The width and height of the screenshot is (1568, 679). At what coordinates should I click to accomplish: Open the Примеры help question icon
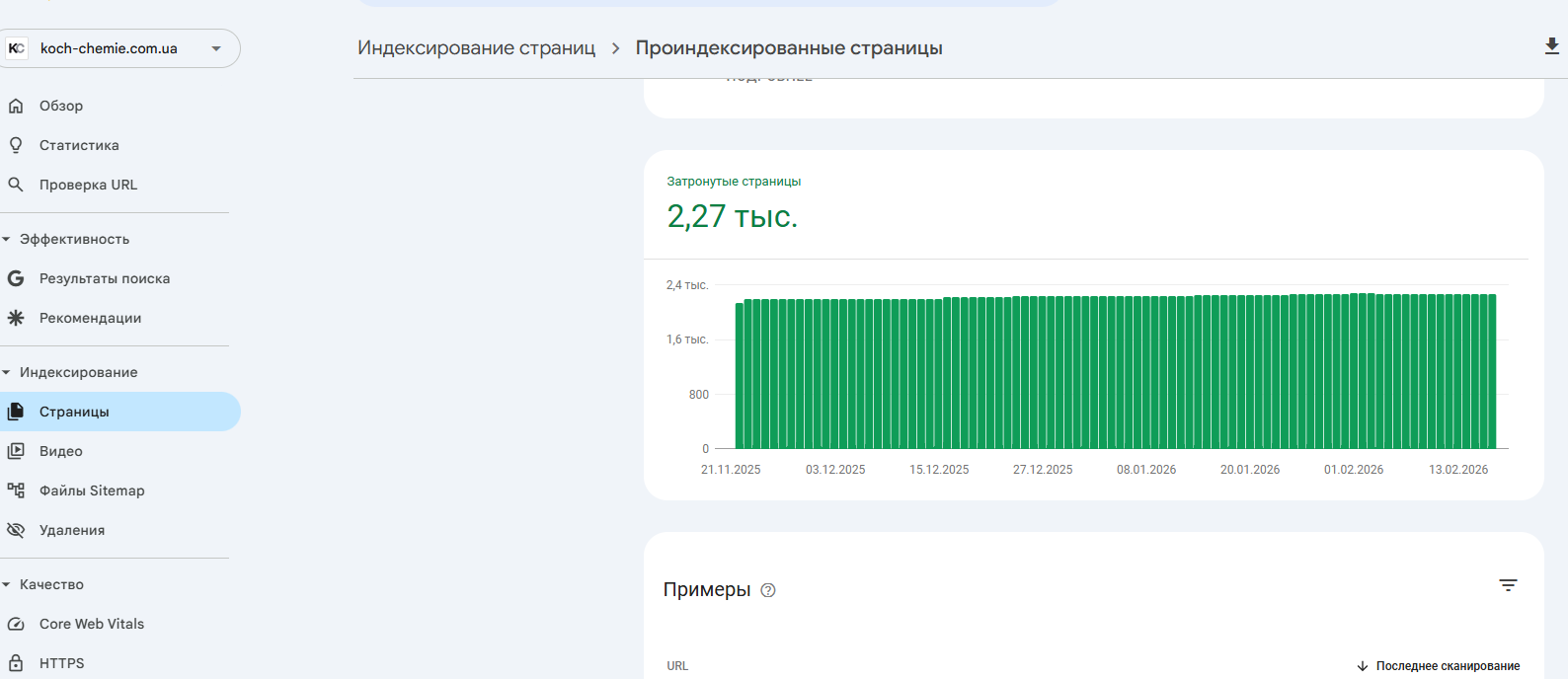click(x=768, y=590)
